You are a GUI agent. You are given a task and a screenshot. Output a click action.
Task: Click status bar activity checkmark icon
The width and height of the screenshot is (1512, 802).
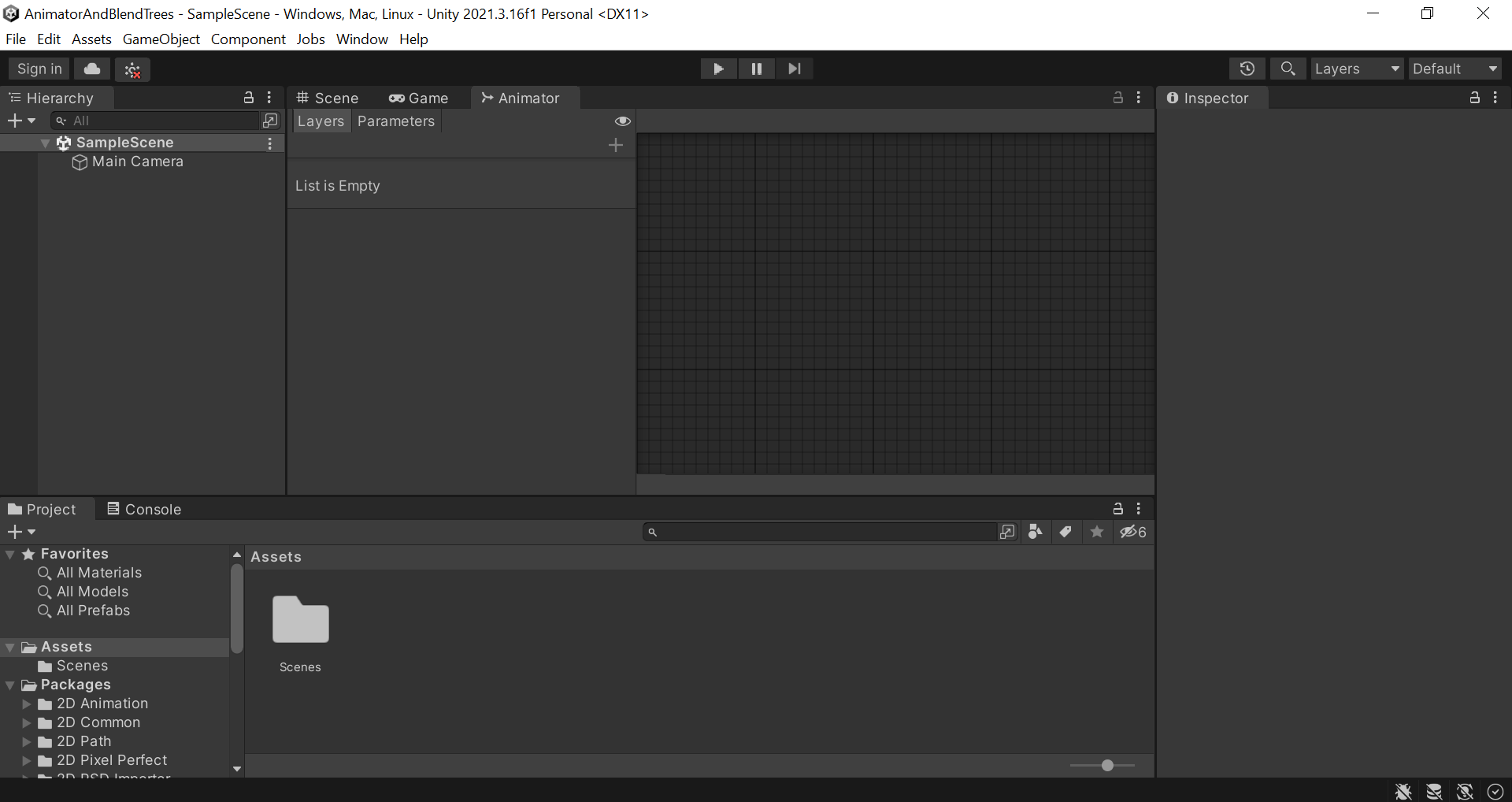[x=1495, y=791]
